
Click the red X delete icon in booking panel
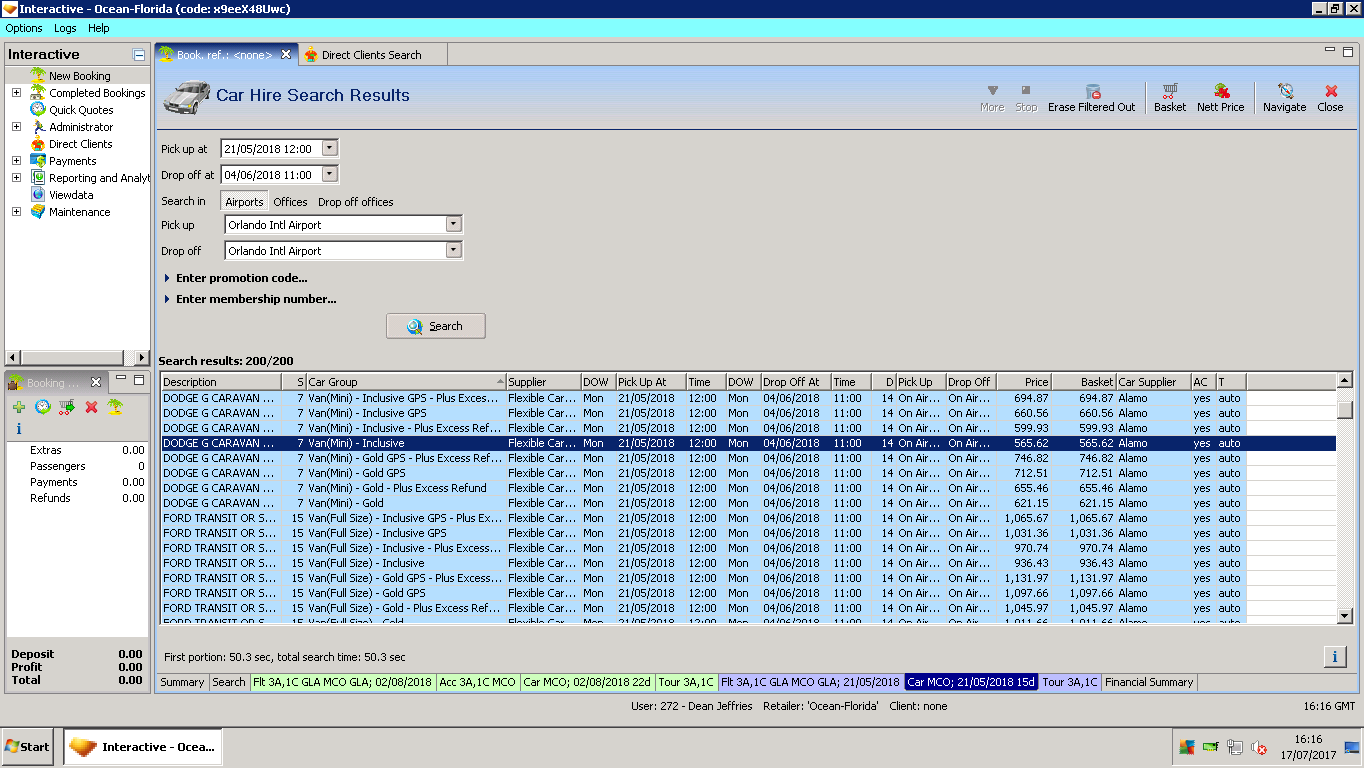click(91, 407)
